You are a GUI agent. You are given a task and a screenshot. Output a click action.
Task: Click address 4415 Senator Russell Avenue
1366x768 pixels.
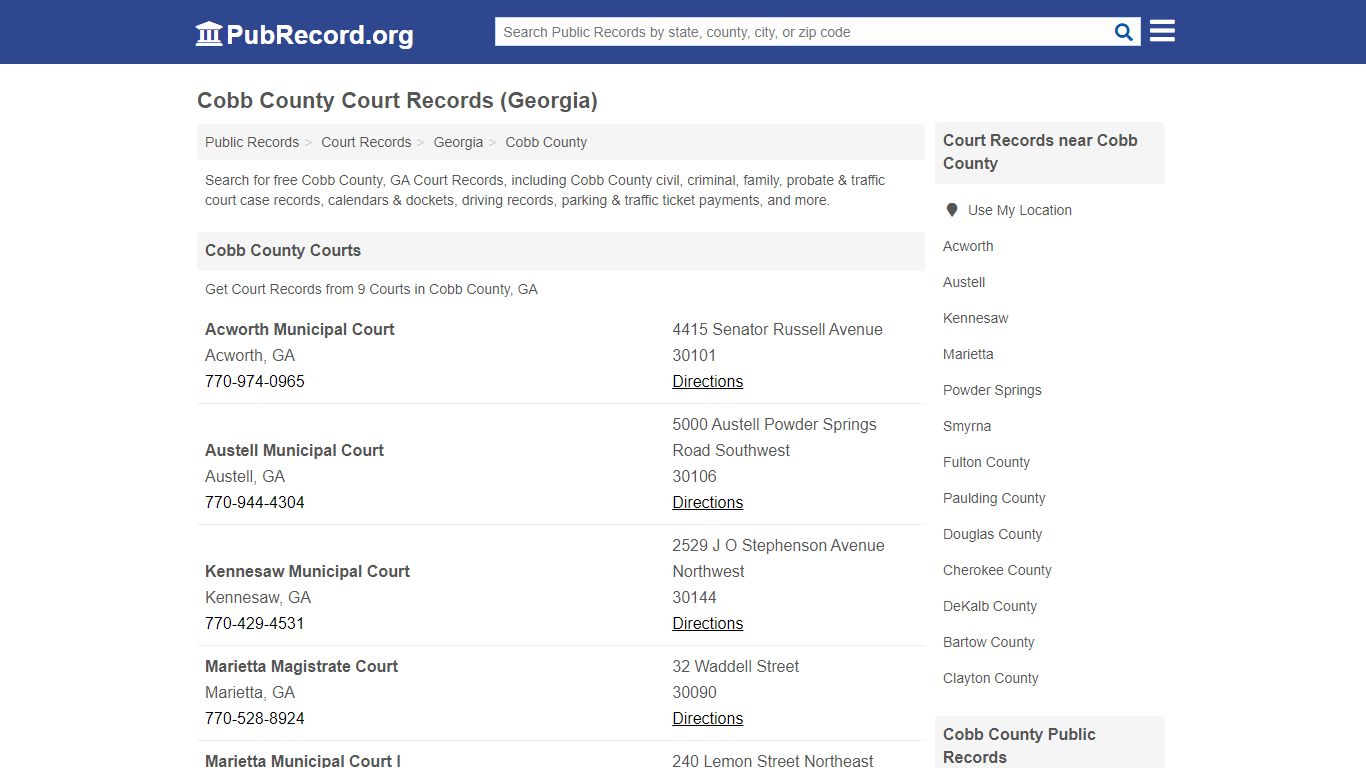[777, 329]
